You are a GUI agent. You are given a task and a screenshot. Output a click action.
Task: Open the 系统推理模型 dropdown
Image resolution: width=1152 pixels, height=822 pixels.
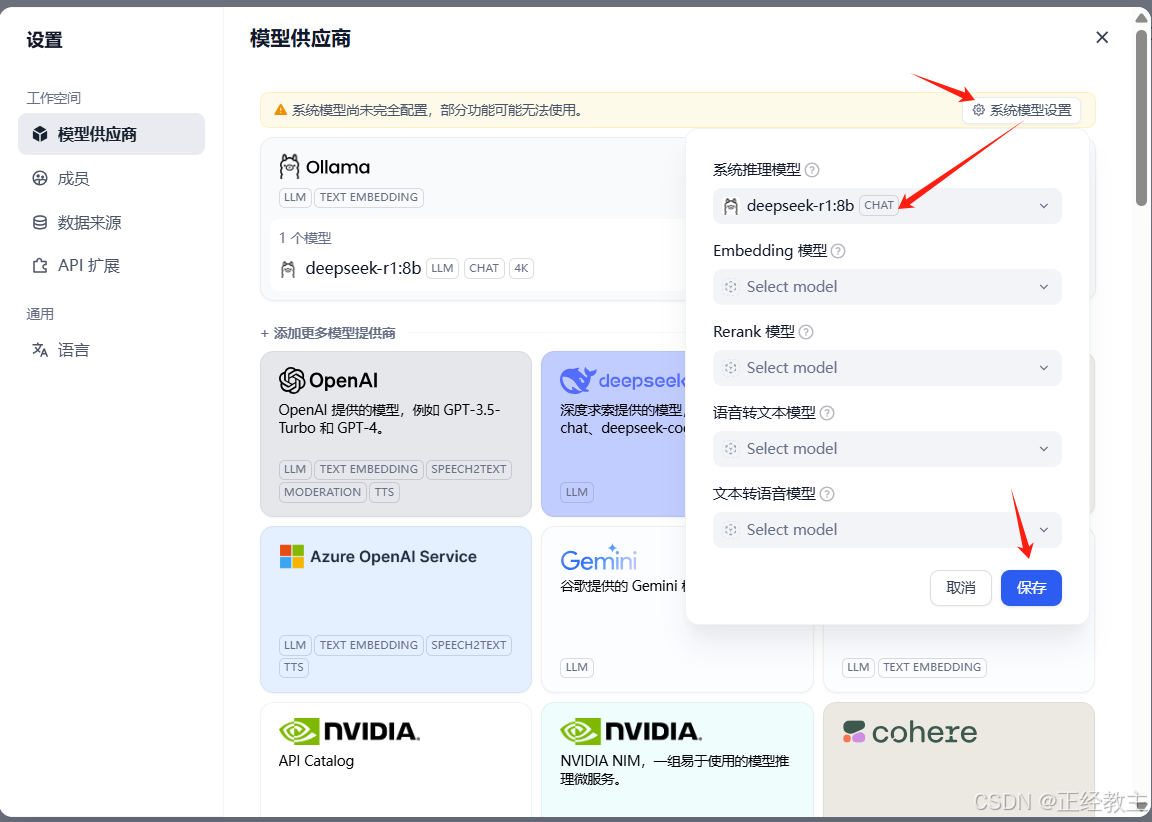click(887, 206)
